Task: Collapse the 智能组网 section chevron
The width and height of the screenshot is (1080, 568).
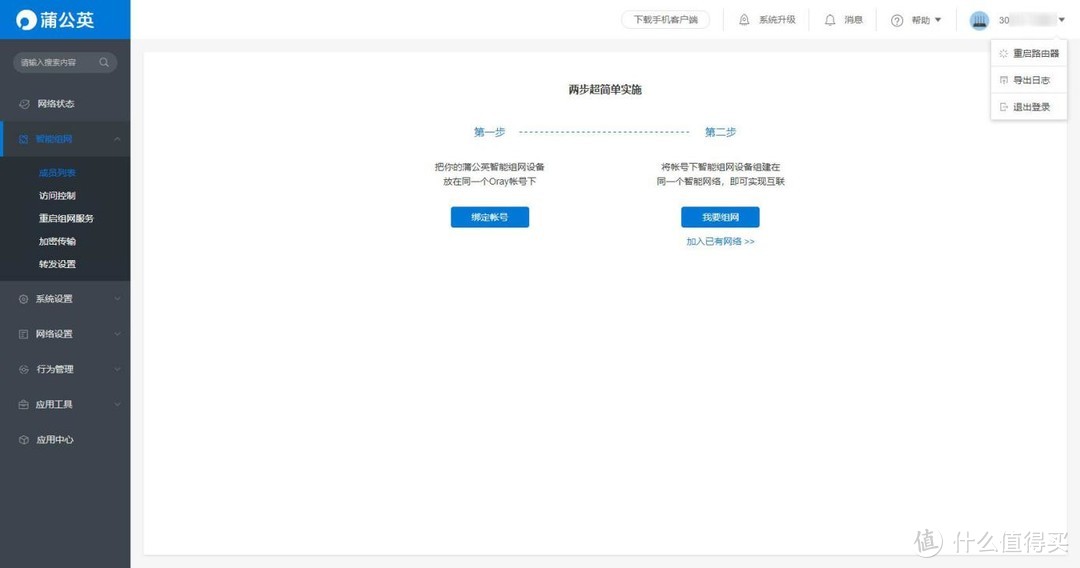Action: 117,139
